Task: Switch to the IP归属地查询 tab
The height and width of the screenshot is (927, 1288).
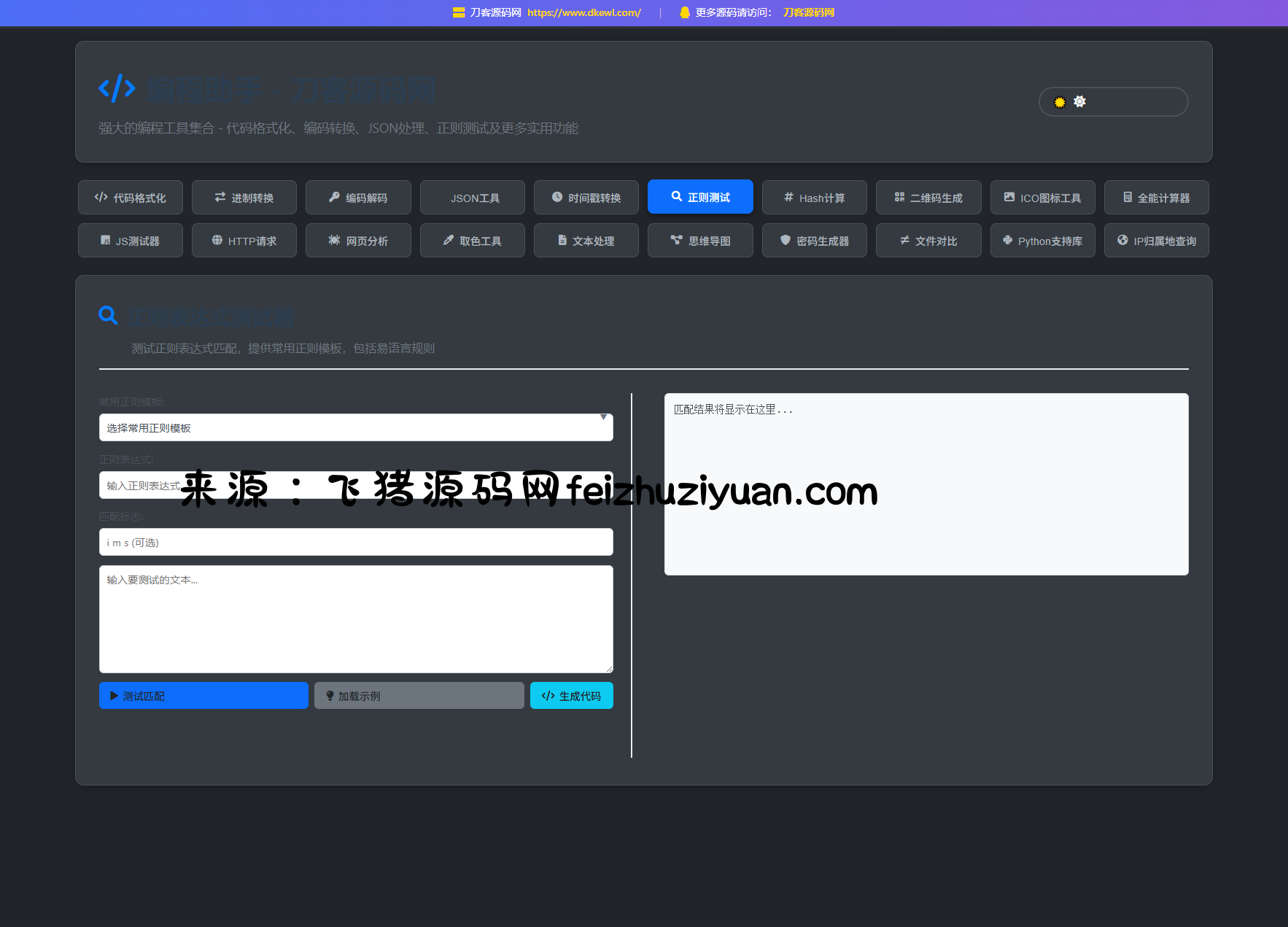Action: 1156,241
